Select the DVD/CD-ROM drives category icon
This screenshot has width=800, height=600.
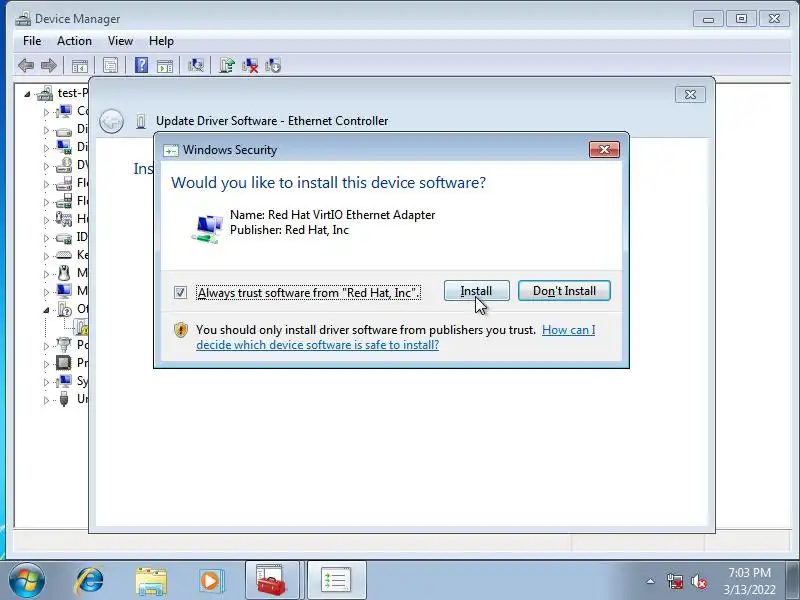click(x=64, y=165)
